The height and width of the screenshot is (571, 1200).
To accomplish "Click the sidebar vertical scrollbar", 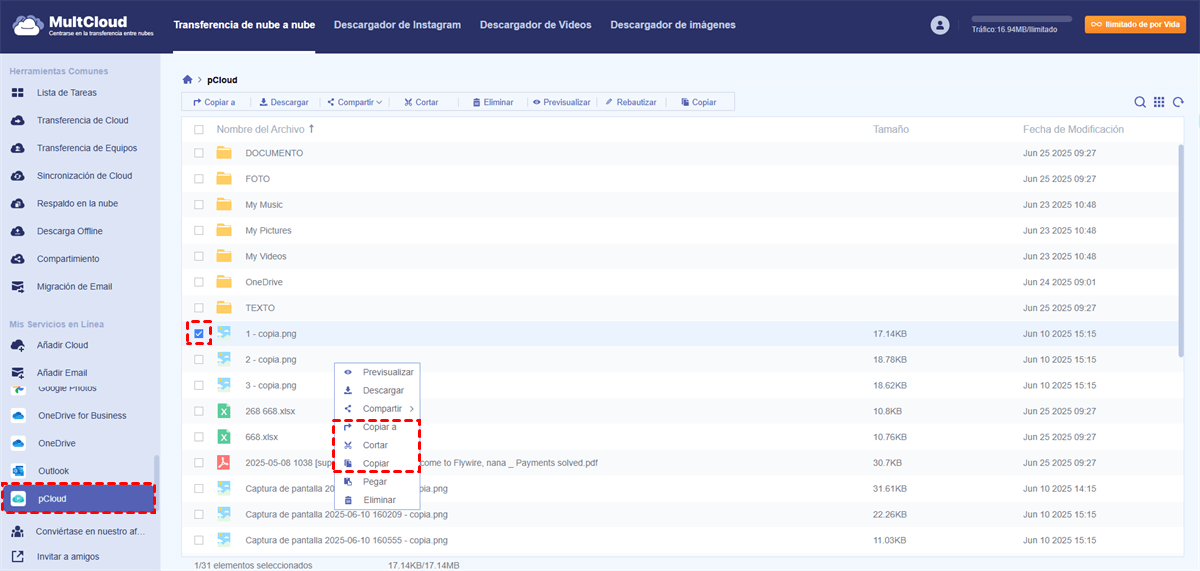I will click(156, 483).
